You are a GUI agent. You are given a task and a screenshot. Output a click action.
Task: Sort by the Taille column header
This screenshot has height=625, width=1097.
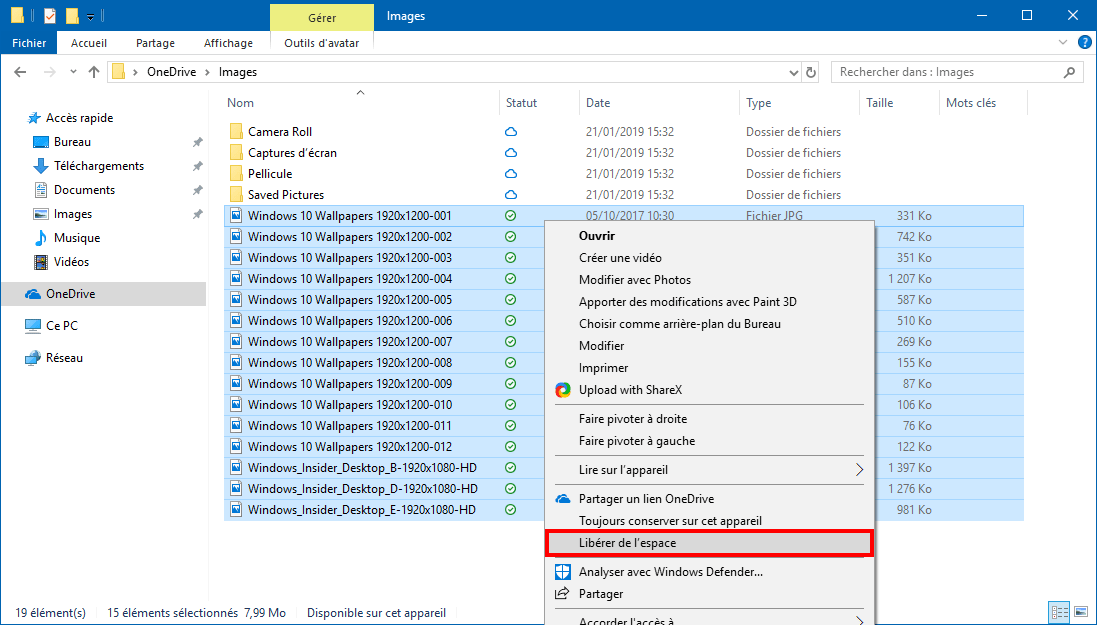coord(879,103)
